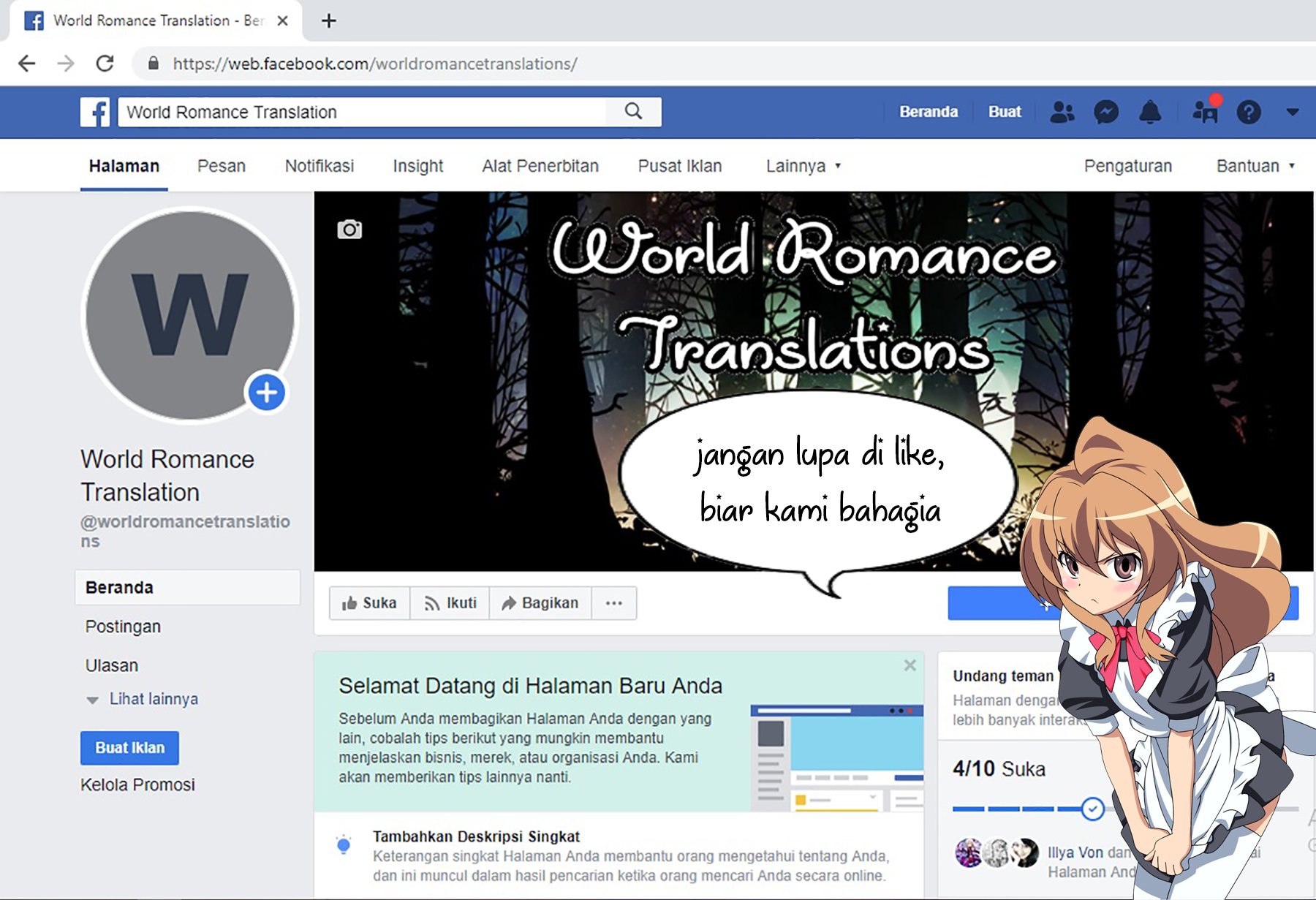Viewport: 1316px width, 900px height.
Task: Click the camera icon to change cover photo
Action: tap(349, 229)
